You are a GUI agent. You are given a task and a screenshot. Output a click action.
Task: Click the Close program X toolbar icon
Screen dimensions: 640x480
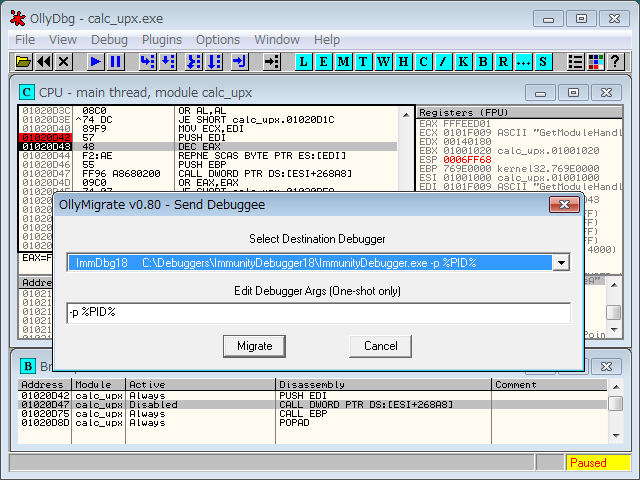tap(63, 62)
